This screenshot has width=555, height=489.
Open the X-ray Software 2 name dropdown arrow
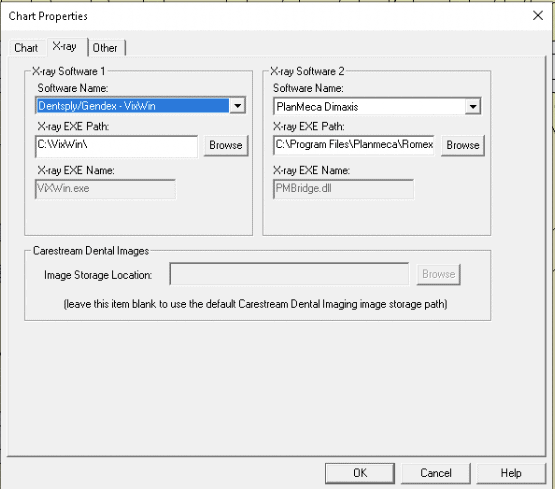(x=473, y=107)
